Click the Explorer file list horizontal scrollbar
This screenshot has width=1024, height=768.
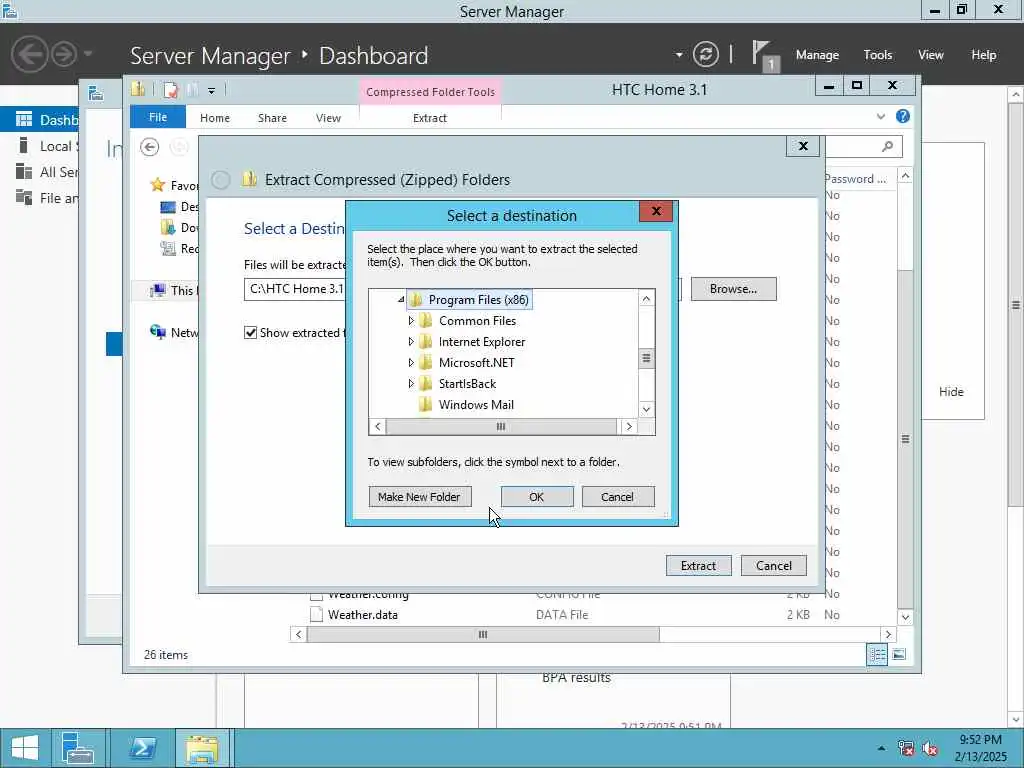[483, 634]
